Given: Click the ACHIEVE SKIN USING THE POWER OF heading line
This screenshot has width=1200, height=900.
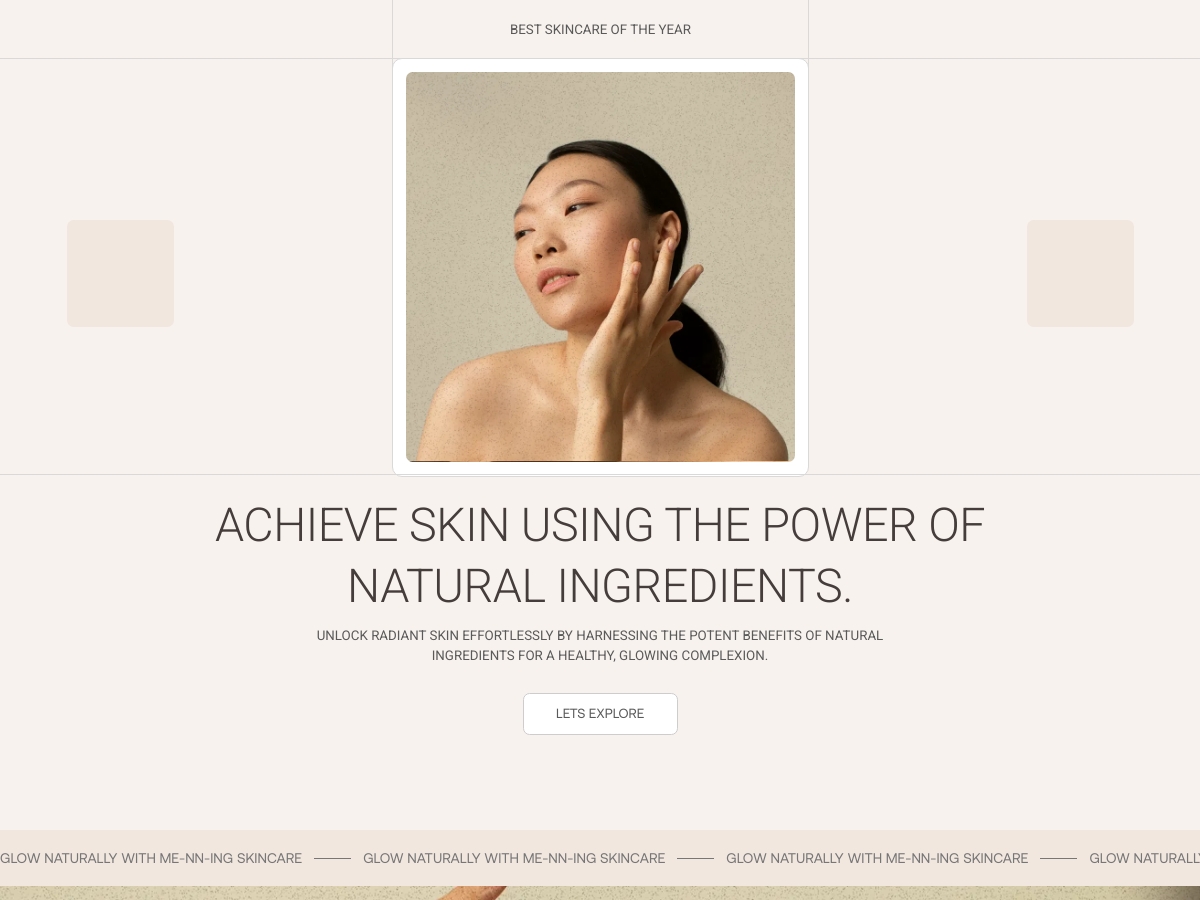Looking at the screenshot, I should click(x=600, y=526).
